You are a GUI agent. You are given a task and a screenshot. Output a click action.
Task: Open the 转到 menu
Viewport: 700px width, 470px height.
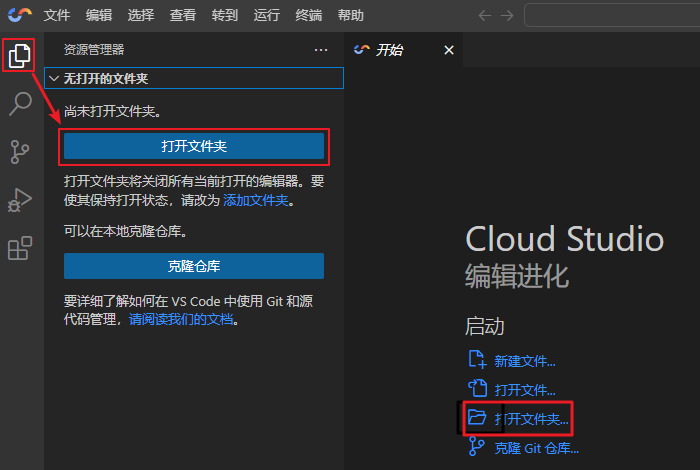click(x=225, y=15)
